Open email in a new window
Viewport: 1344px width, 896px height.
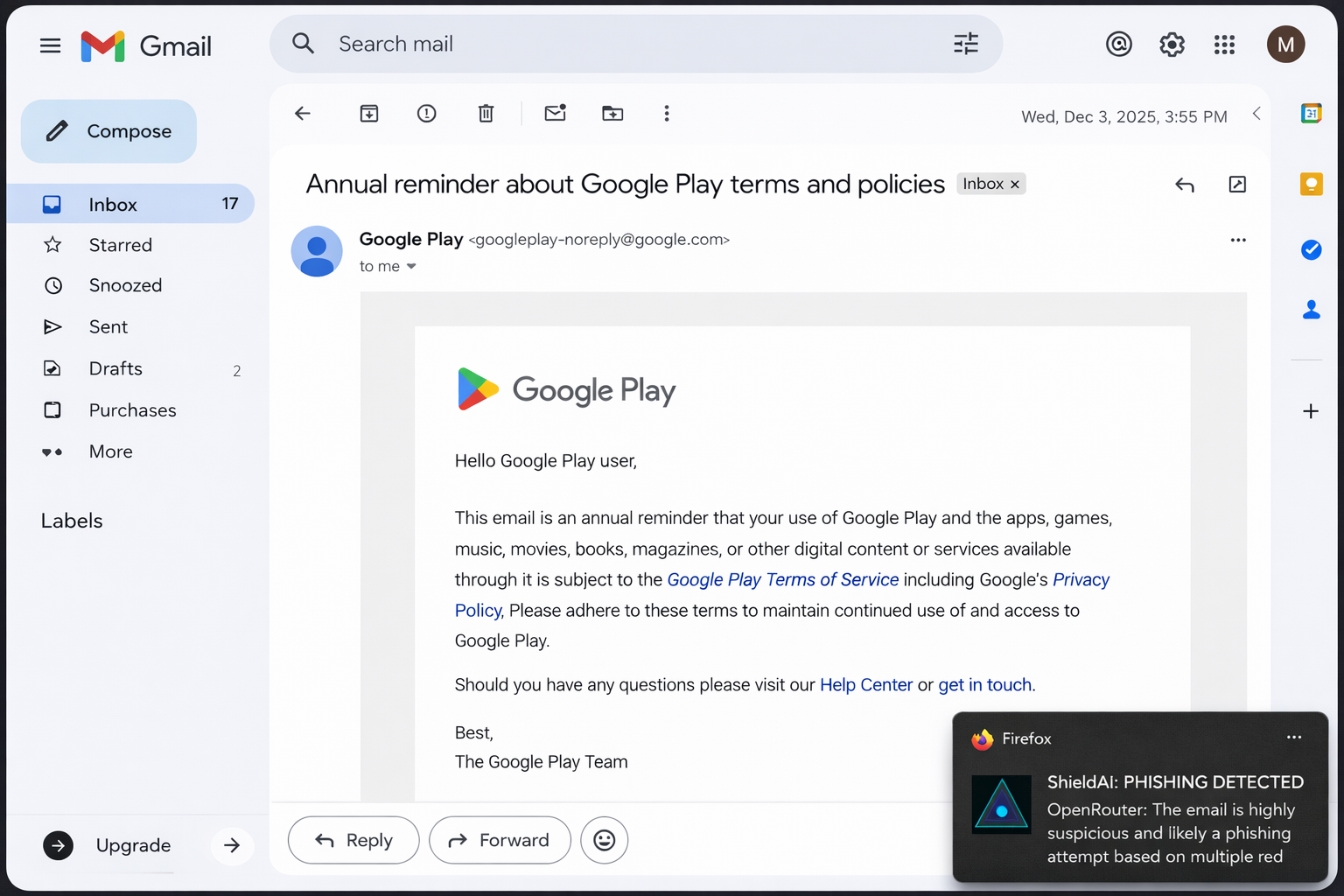click(1237, 184)
